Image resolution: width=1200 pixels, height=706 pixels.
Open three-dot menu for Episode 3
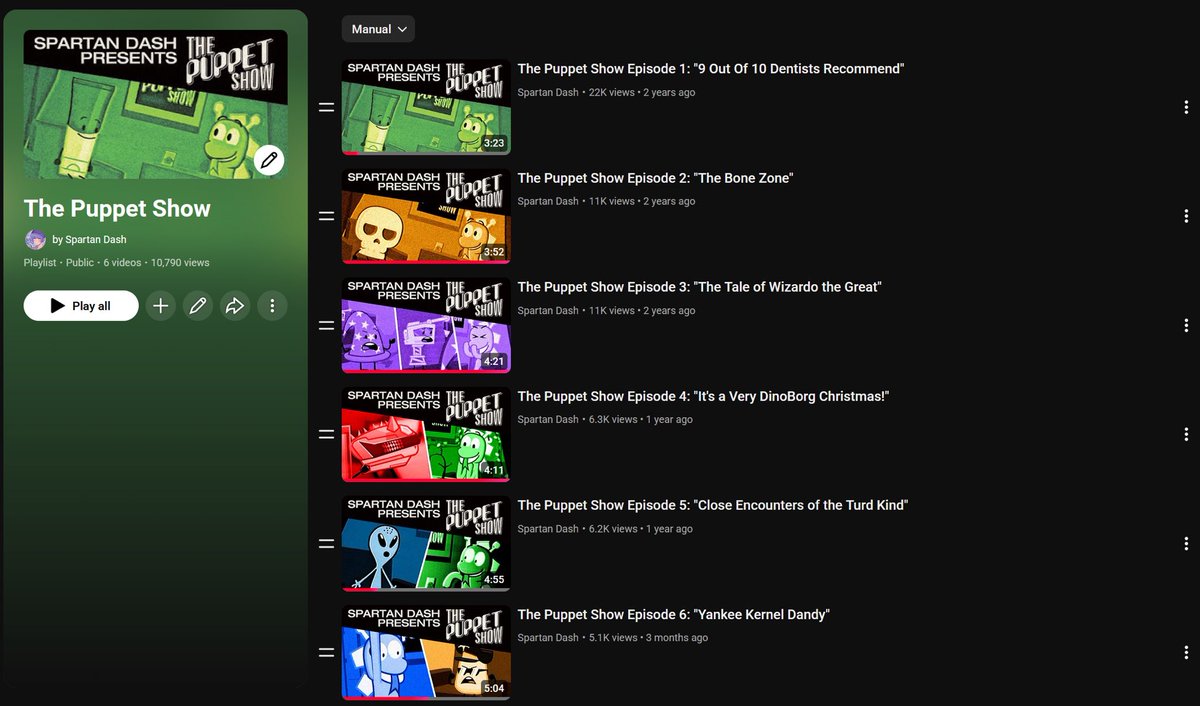pos(1186,325)
